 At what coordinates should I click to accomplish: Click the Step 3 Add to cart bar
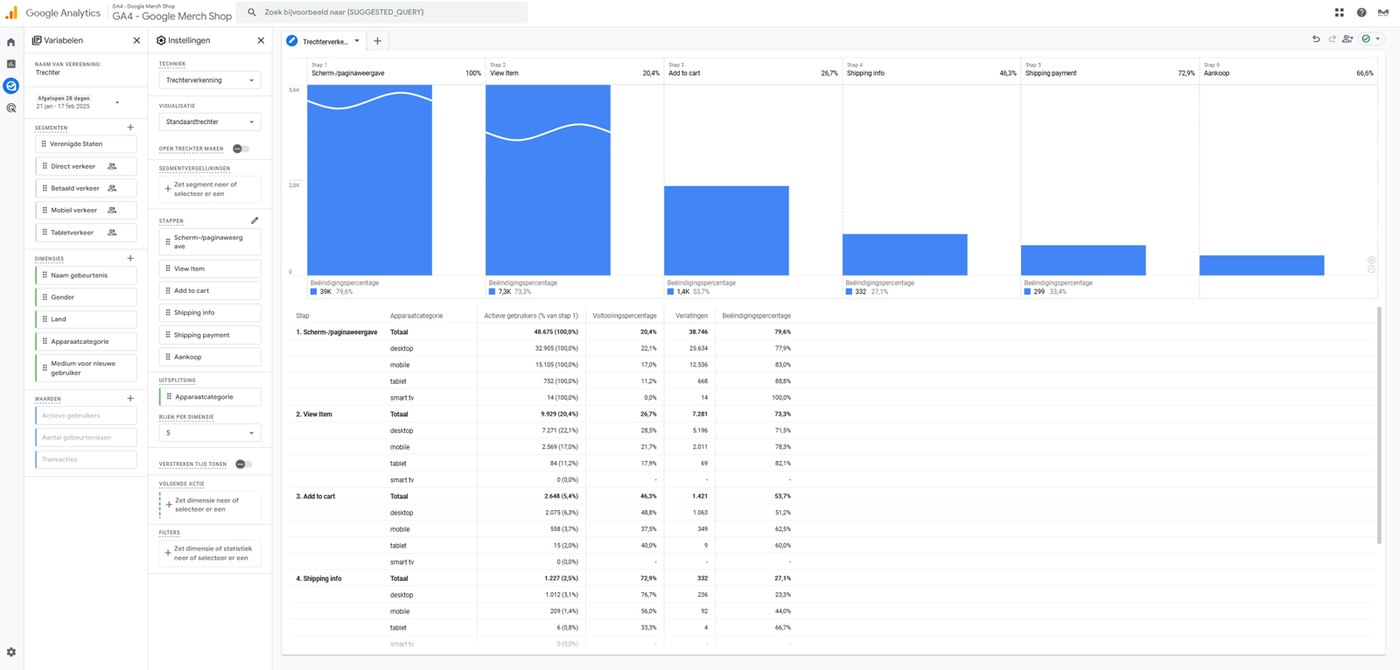pyautogui.click(x=726, y=230)
